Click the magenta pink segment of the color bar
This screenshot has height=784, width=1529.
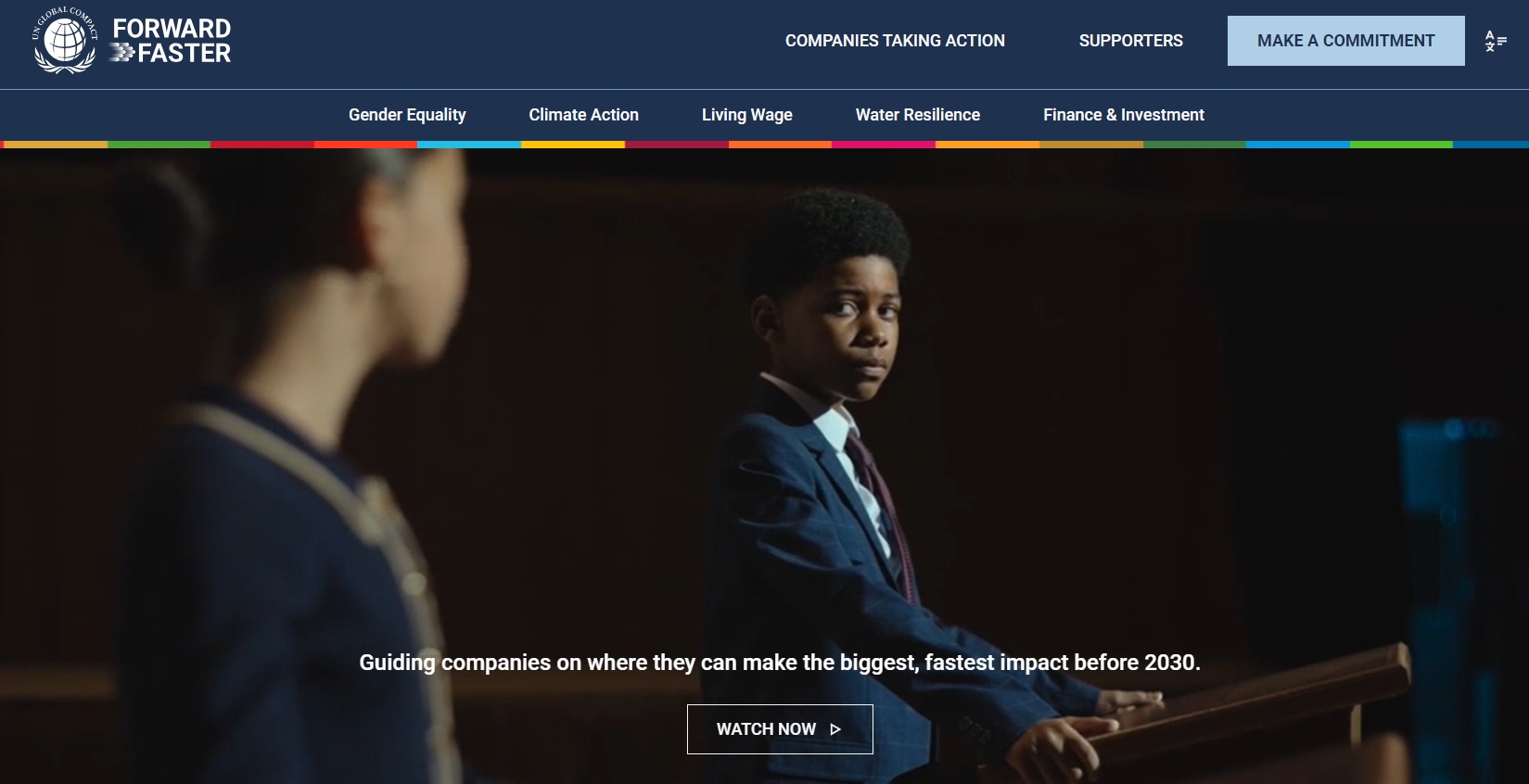click(884, 145)
